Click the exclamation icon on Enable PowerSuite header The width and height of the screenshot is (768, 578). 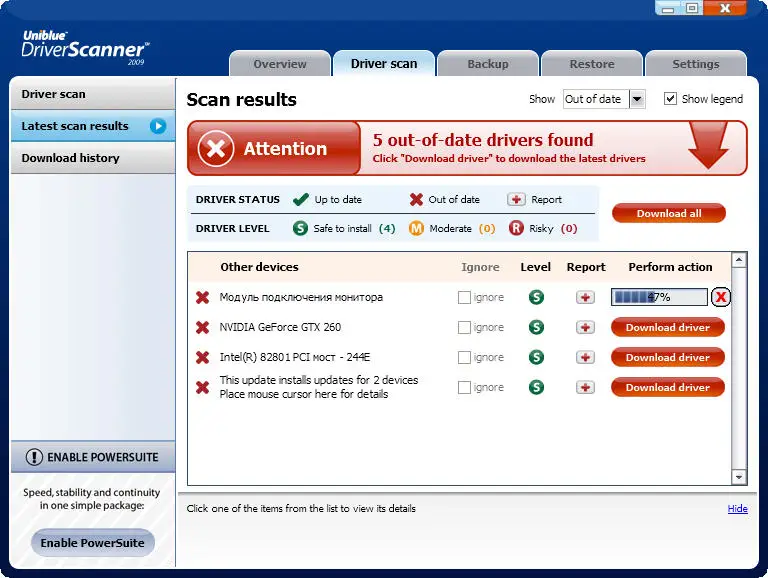tap(34, 457)
